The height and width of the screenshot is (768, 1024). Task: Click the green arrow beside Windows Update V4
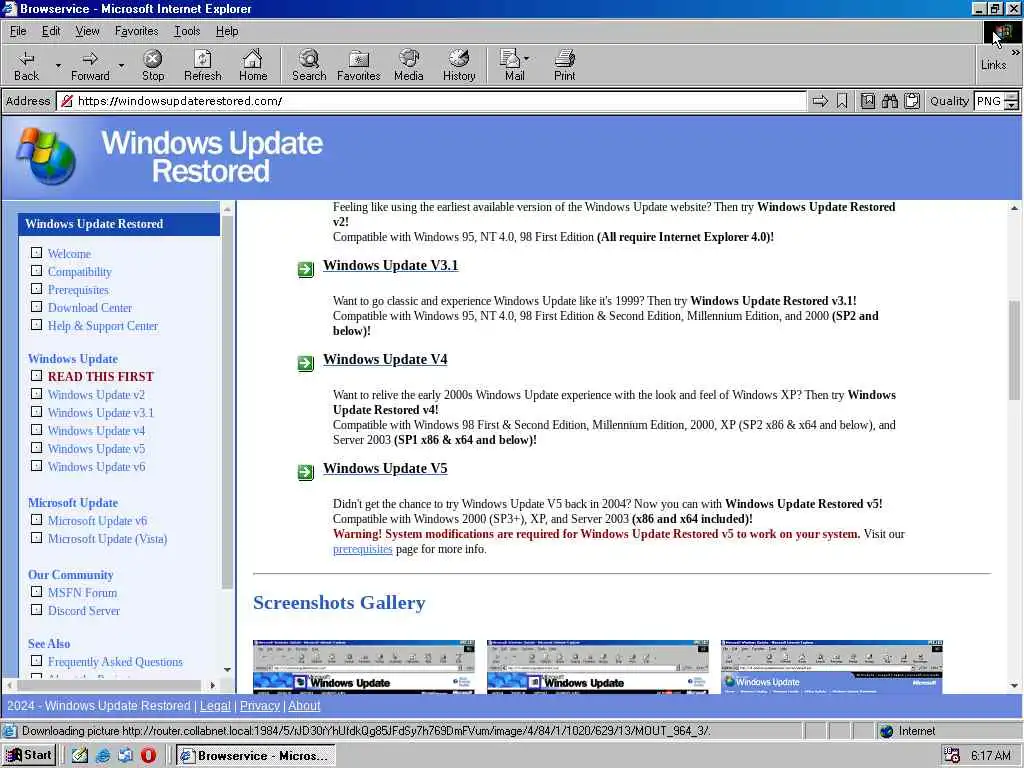(x=306, y=363)
